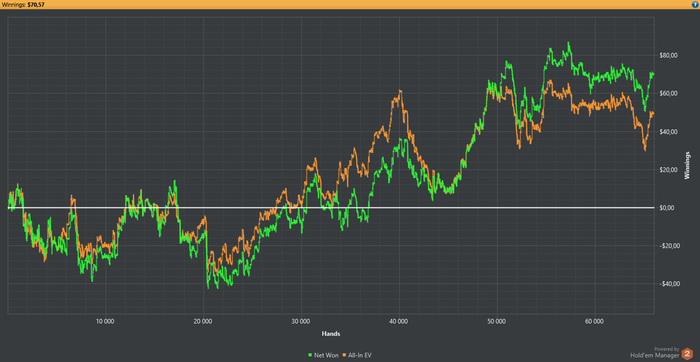Click the 10 000 hands axis label
The image size is (700, 362).
click(x=105, y=321)
